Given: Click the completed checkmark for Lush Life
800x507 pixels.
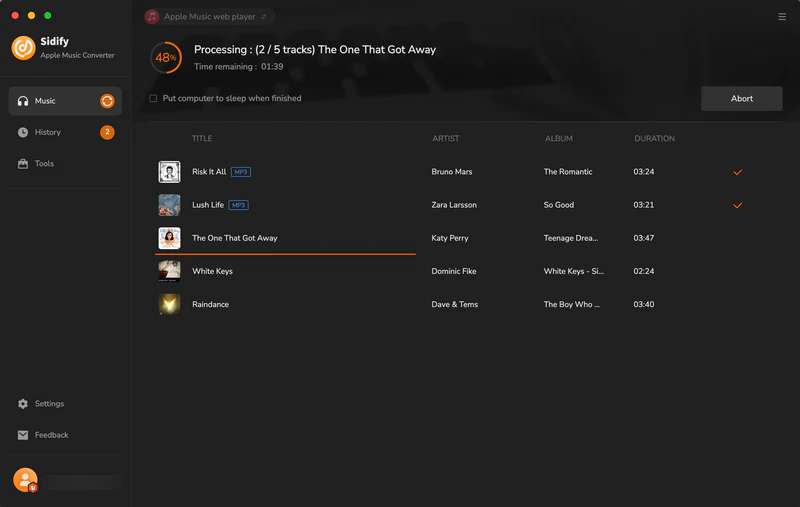Looking at the screenshot, I should pyautogui.click(x=738, y=206).
